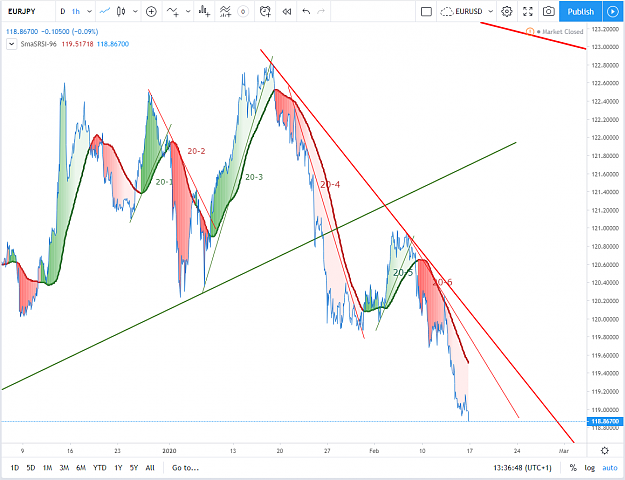
Task: Click the compare or add symbol icon
Action: (151, 12)
